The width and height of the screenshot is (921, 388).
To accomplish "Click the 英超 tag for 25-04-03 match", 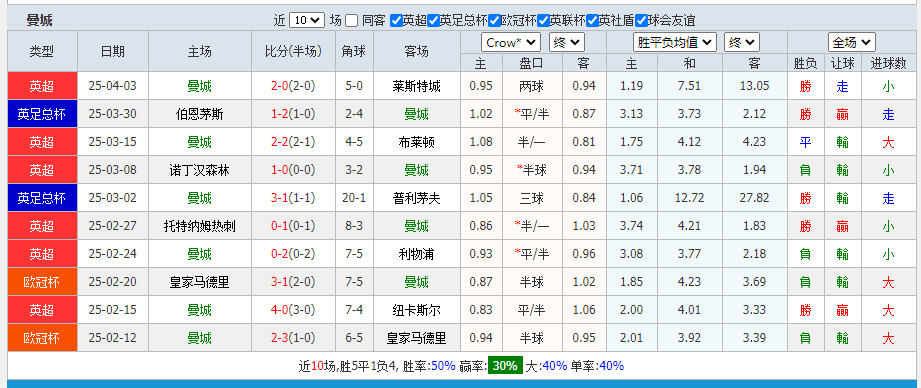I will [x=42, y=86].
